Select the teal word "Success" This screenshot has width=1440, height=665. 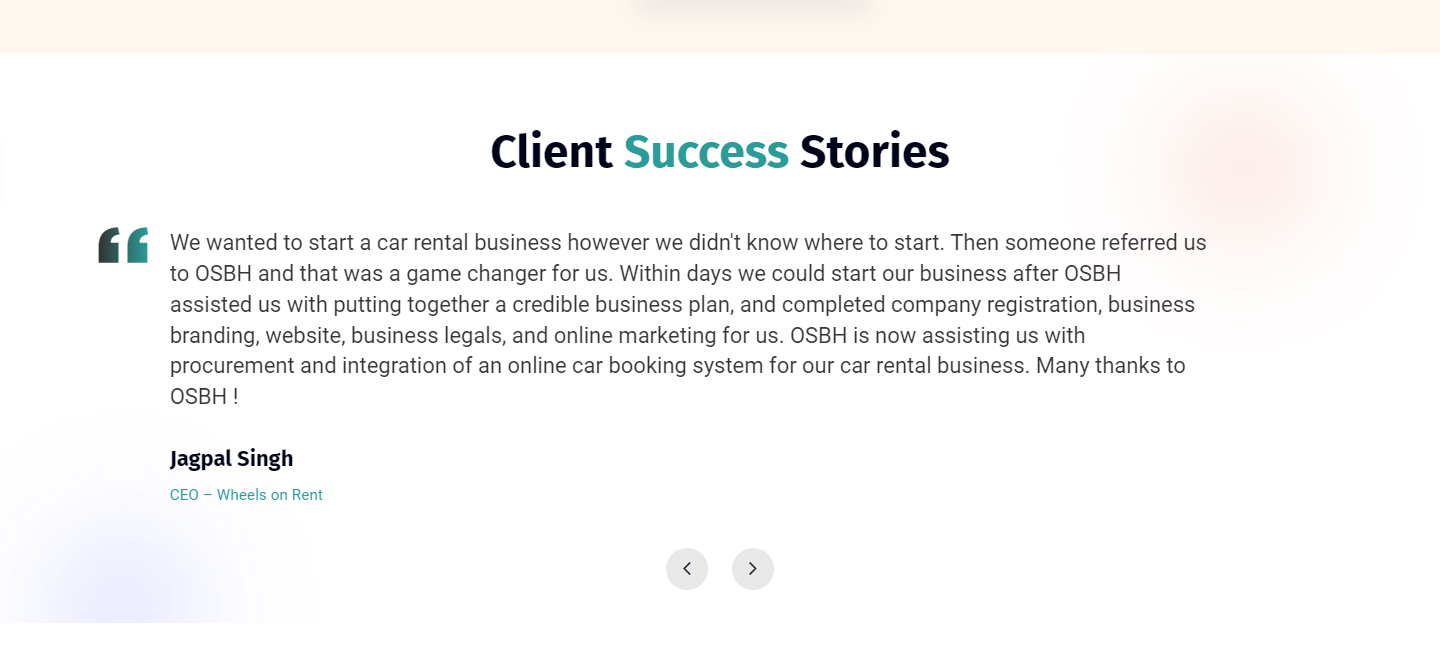(x=706, y=152)
